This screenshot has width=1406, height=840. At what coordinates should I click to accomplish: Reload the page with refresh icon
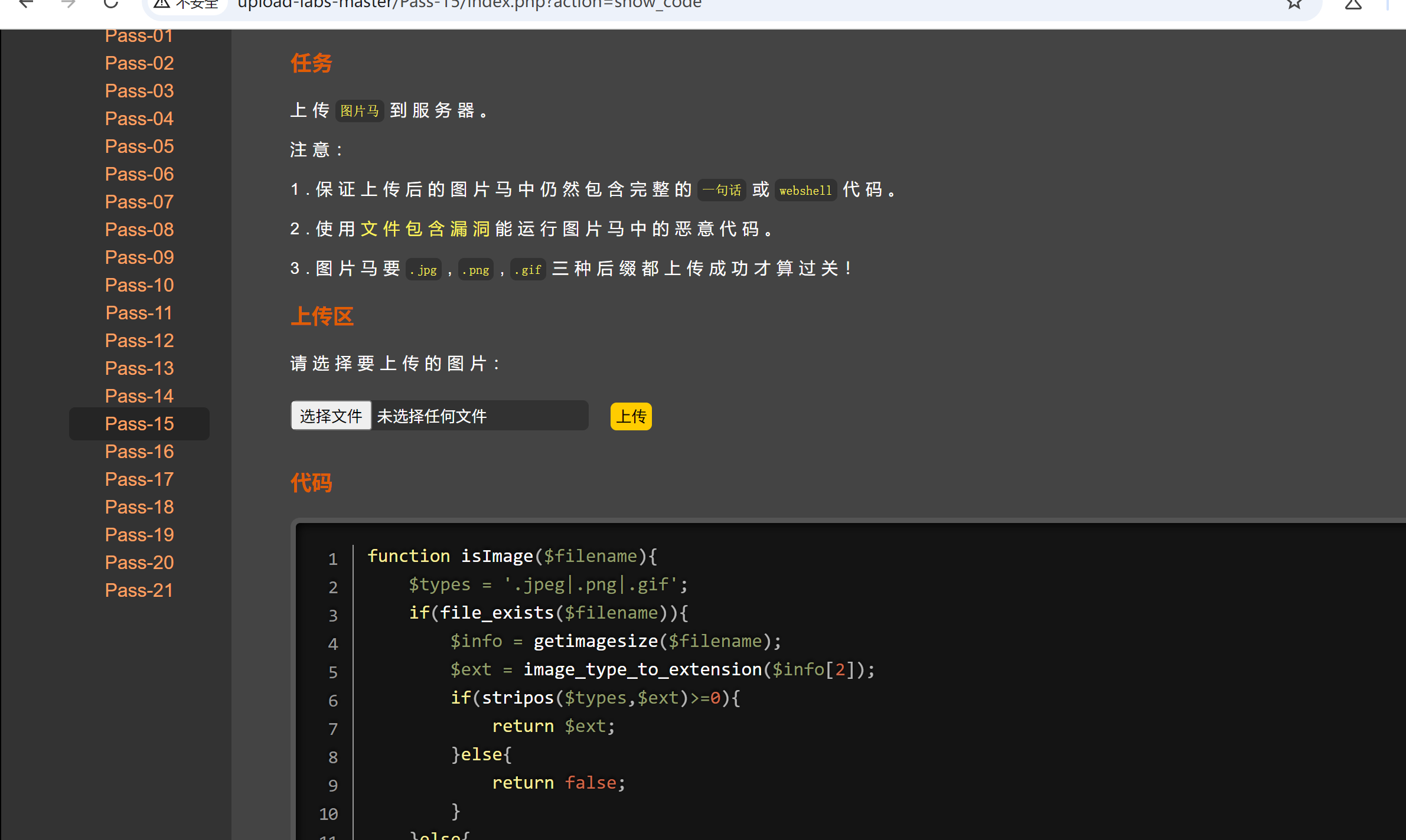point(110,4)
